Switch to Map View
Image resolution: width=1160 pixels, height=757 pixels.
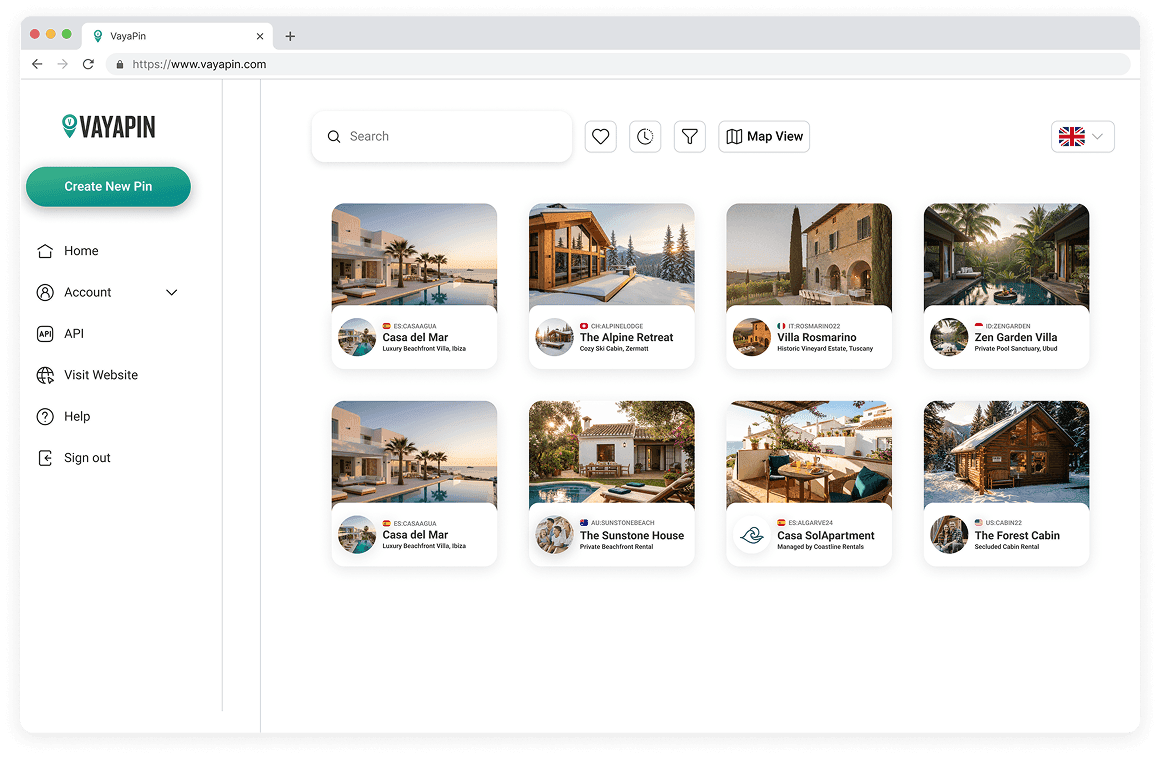point(763,136)
